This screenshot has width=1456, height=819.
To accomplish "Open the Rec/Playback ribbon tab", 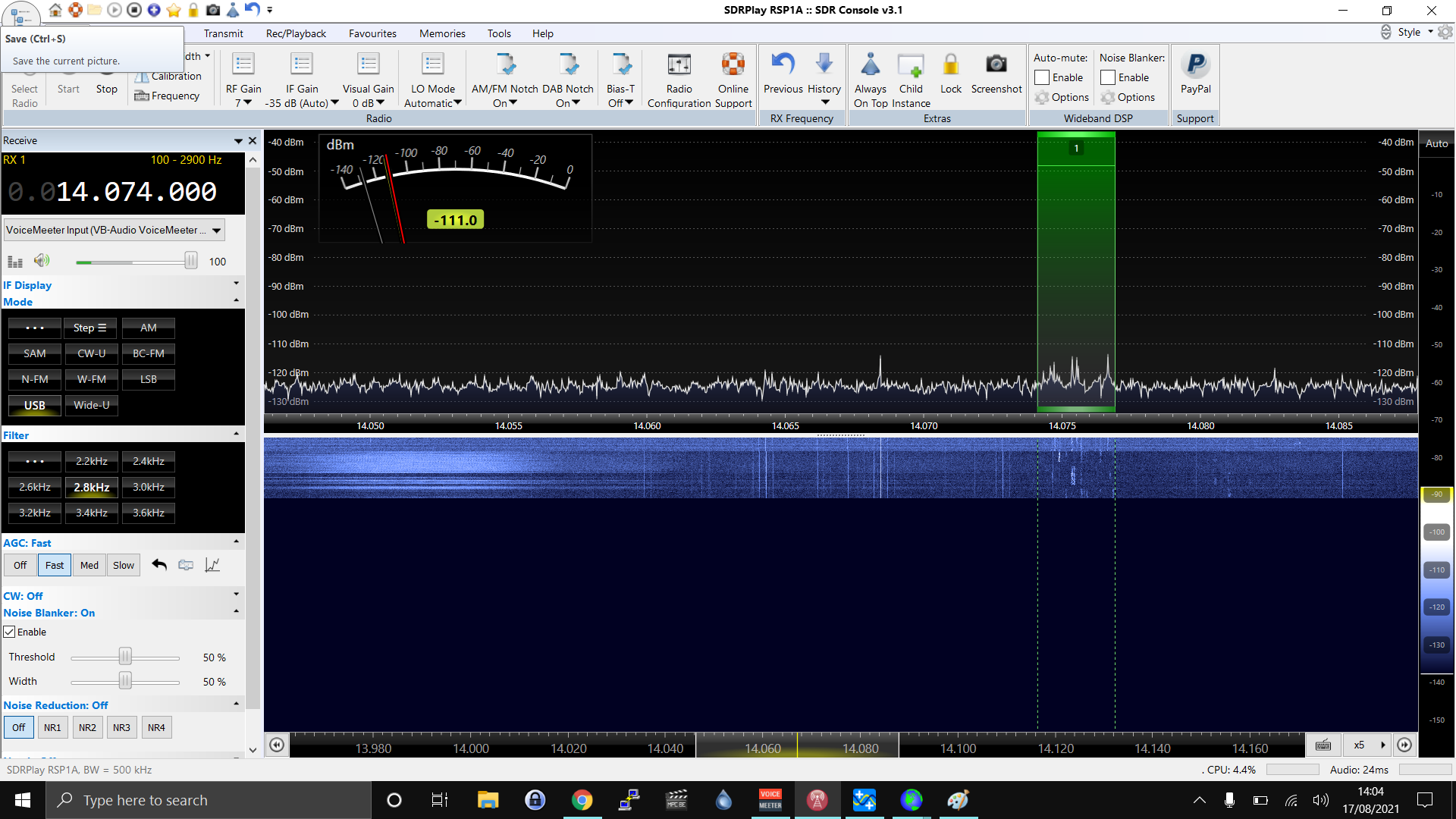I will 296,33.
